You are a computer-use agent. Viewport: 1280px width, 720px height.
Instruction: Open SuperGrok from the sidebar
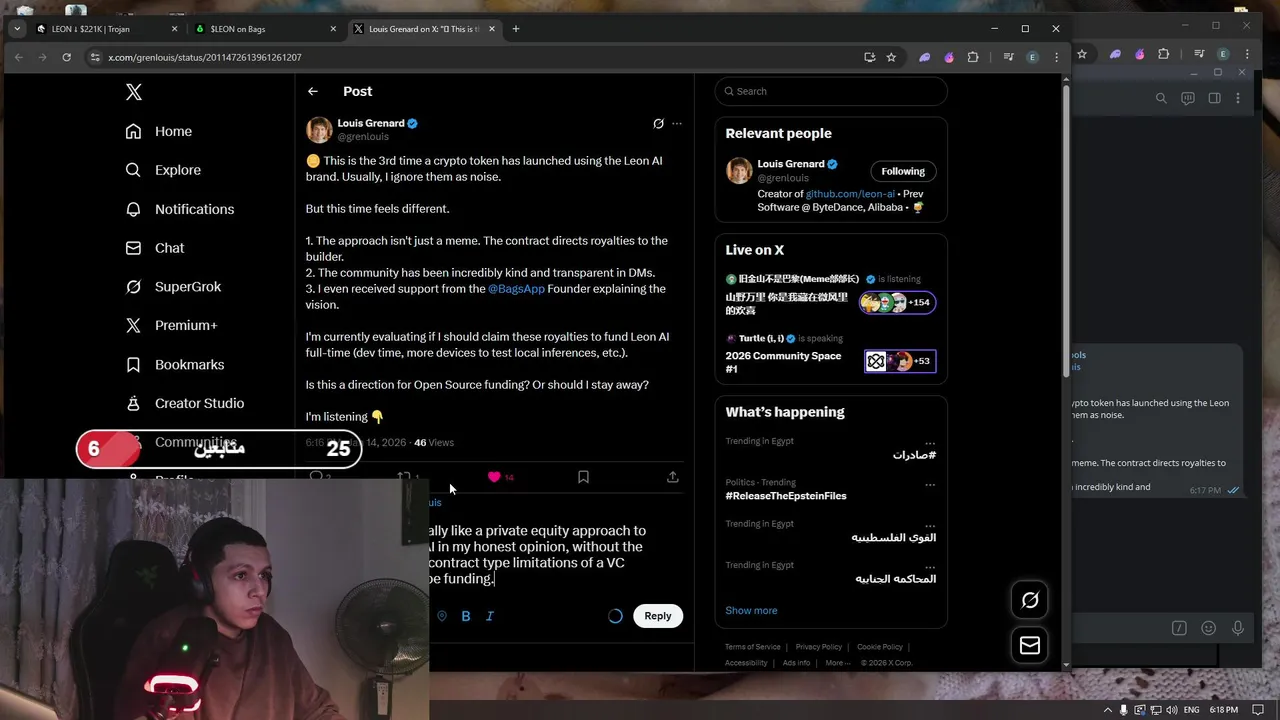click(x=173, y=287)
